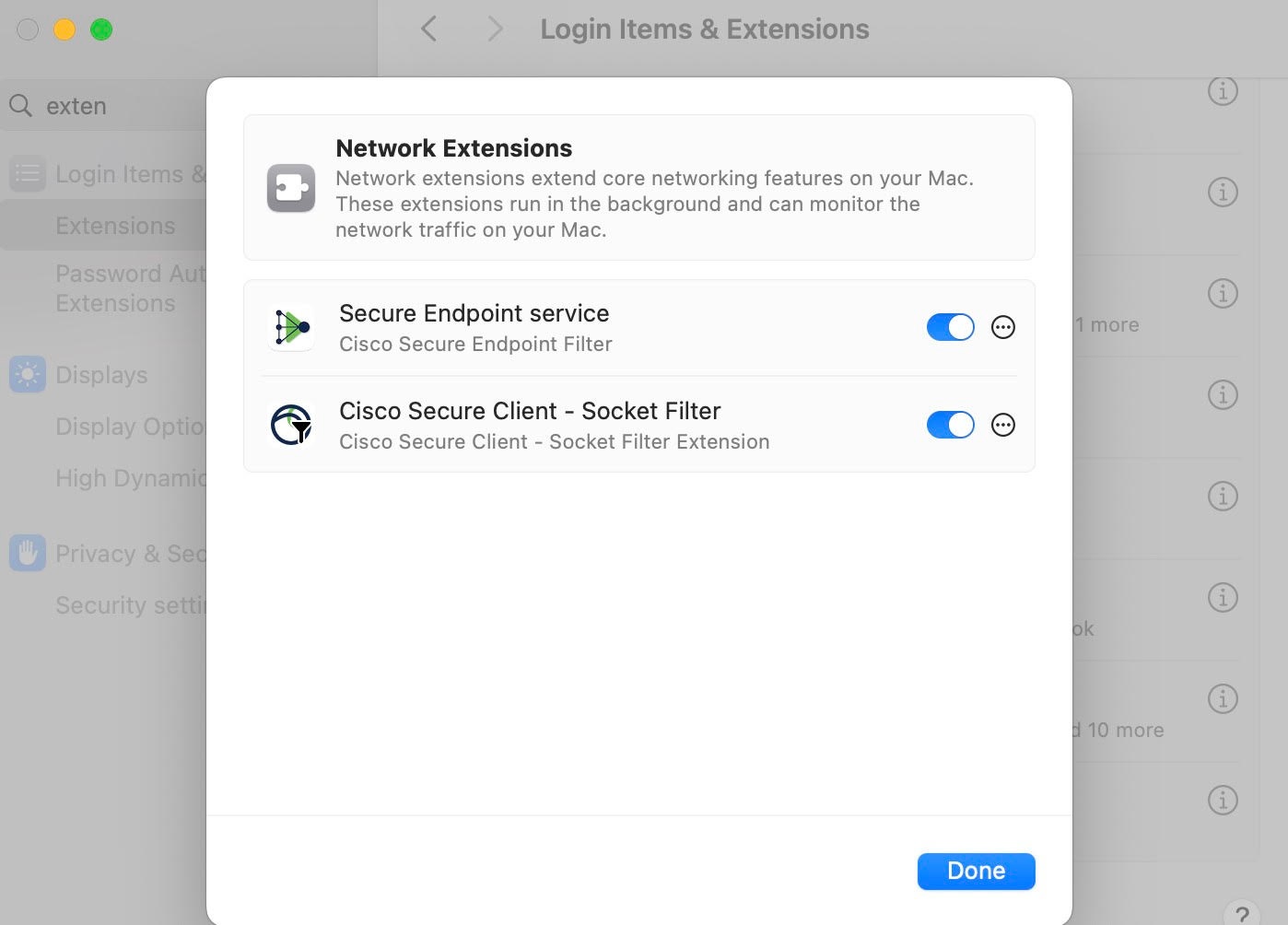Click the info icon beside "10 more"
Viewport: 1288px width, 925px height.
coord(1223,699)
